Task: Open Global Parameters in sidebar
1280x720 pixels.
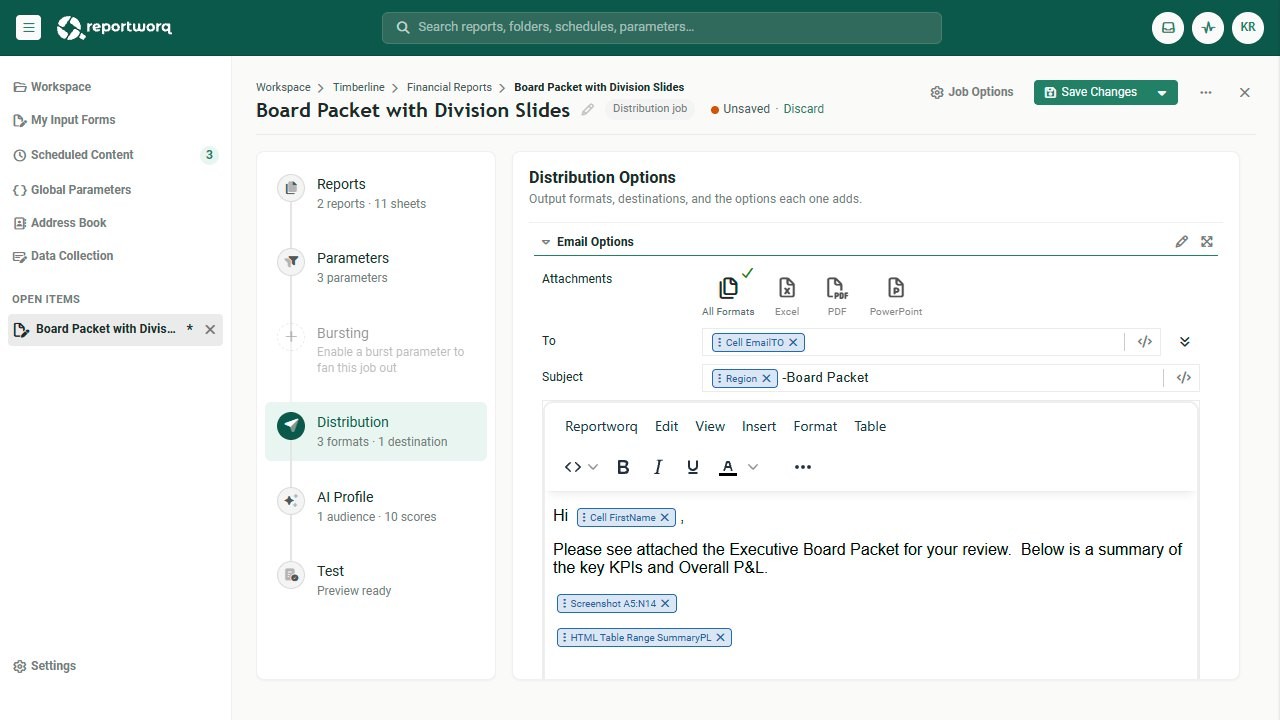Action: pos(72,190)
